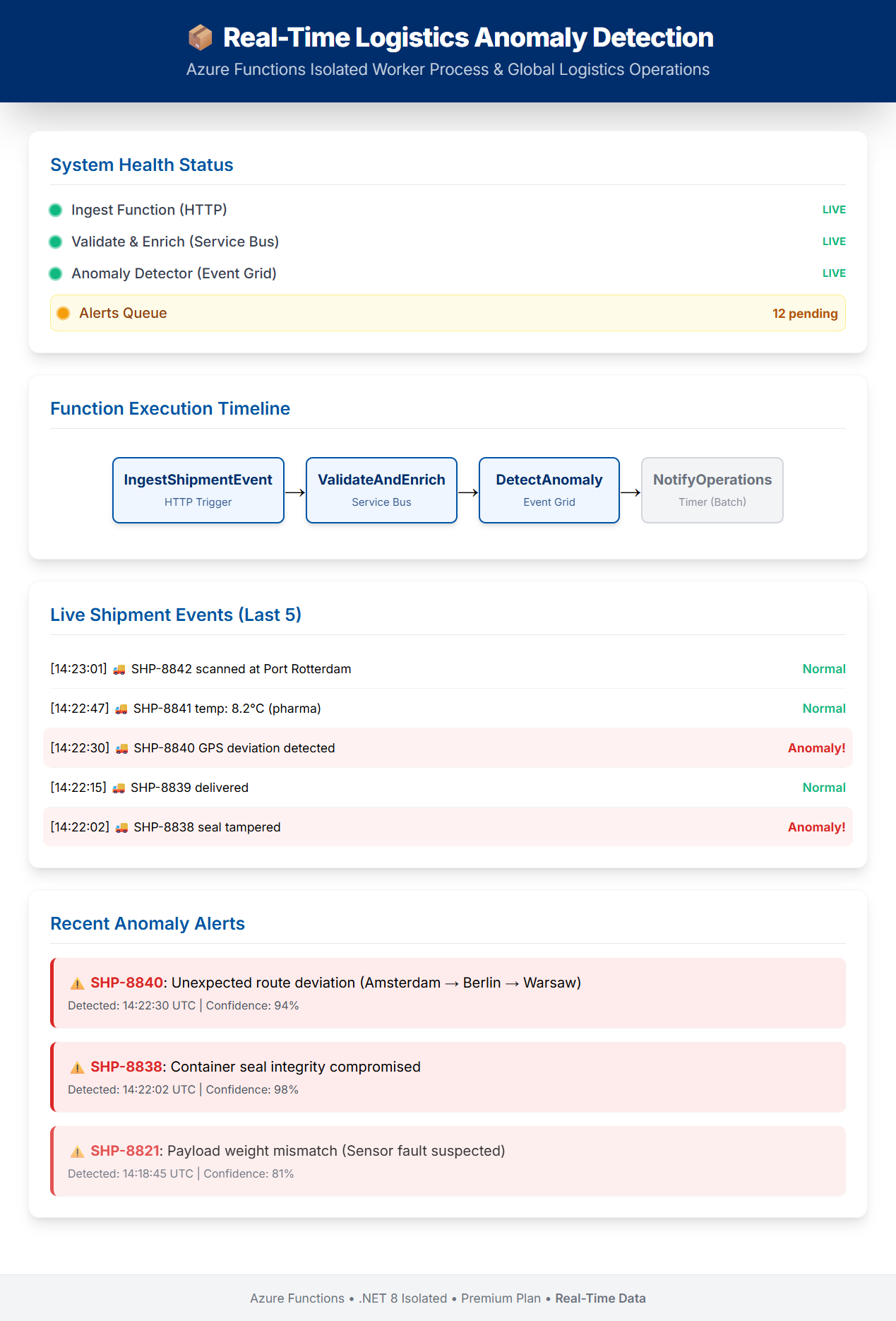Screen dimensions: 896x1321
Task: Click the Anomaly! label for SHP-8838
Action: (x=816, y=827)
